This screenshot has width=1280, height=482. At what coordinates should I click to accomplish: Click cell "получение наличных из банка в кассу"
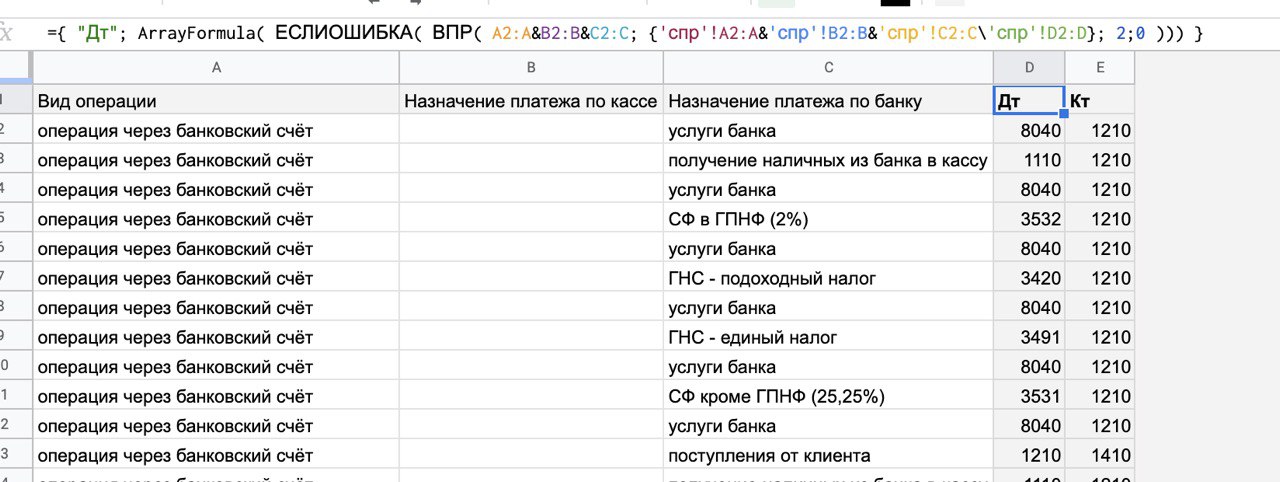828,160
